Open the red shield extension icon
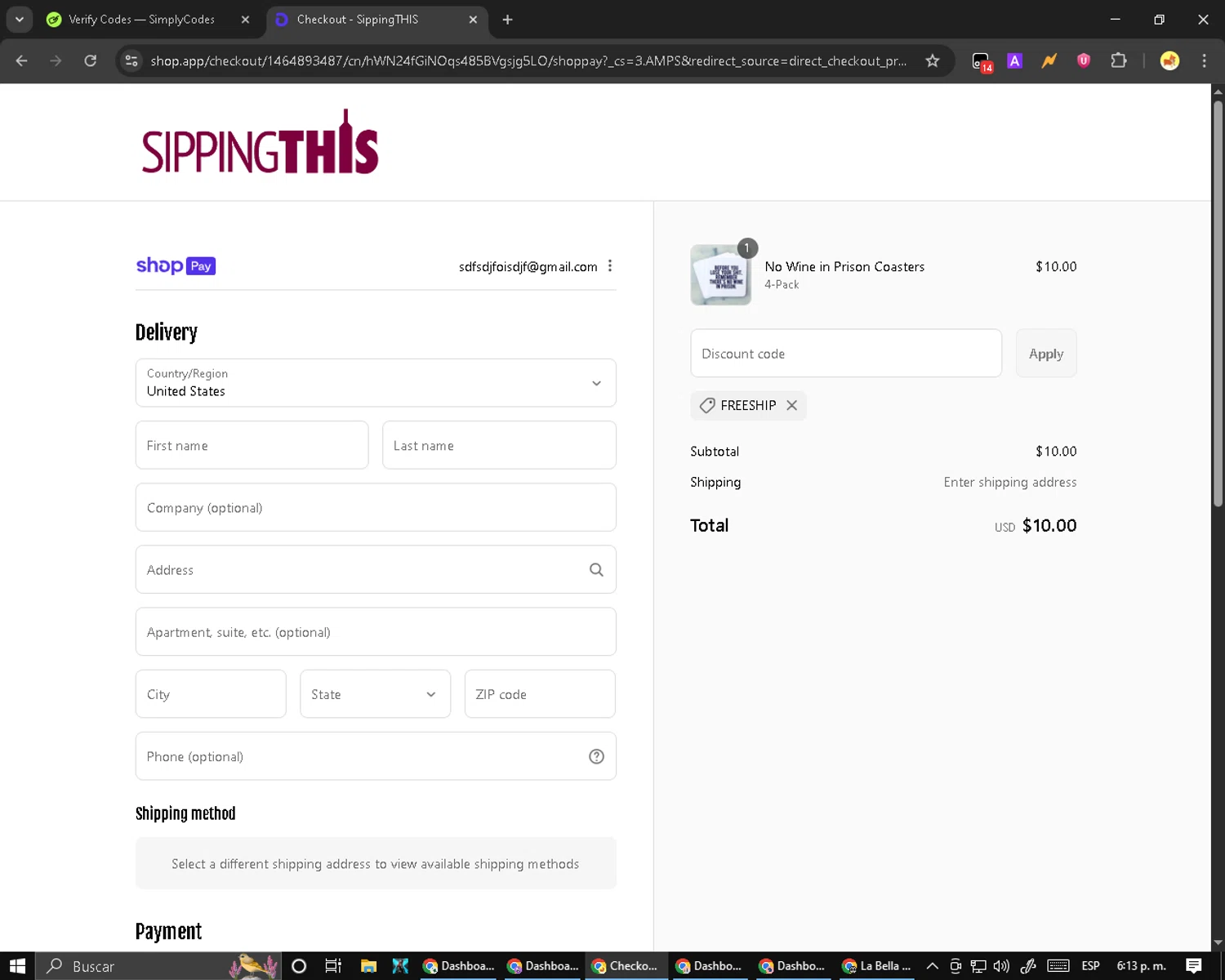 pos(1084,60)
